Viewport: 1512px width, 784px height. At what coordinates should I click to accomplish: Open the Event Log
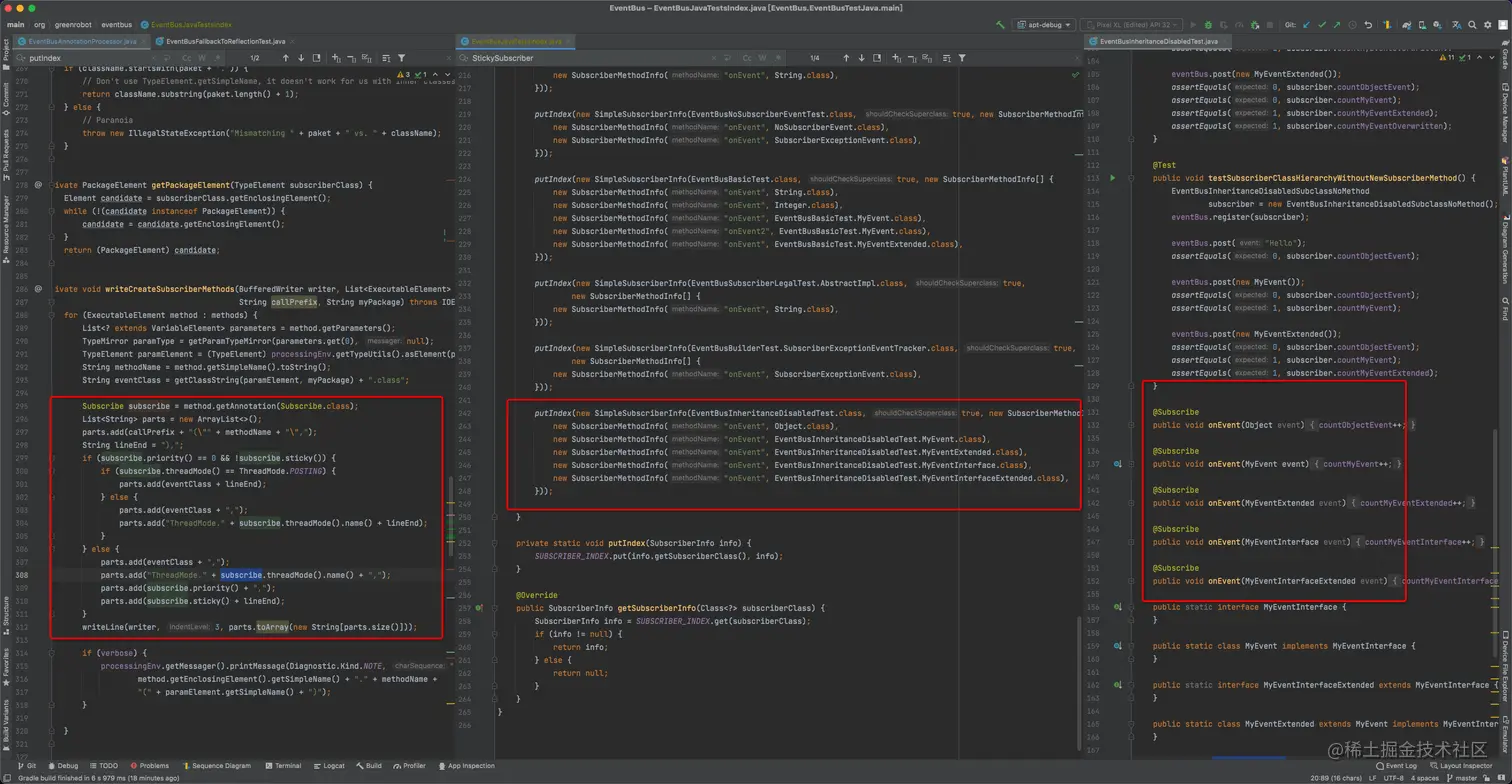1397,766
